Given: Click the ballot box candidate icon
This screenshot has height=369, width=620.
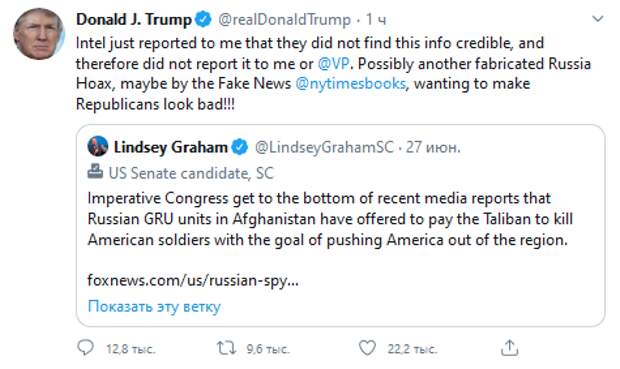Looking at the screenshot, I should point(95,171).
